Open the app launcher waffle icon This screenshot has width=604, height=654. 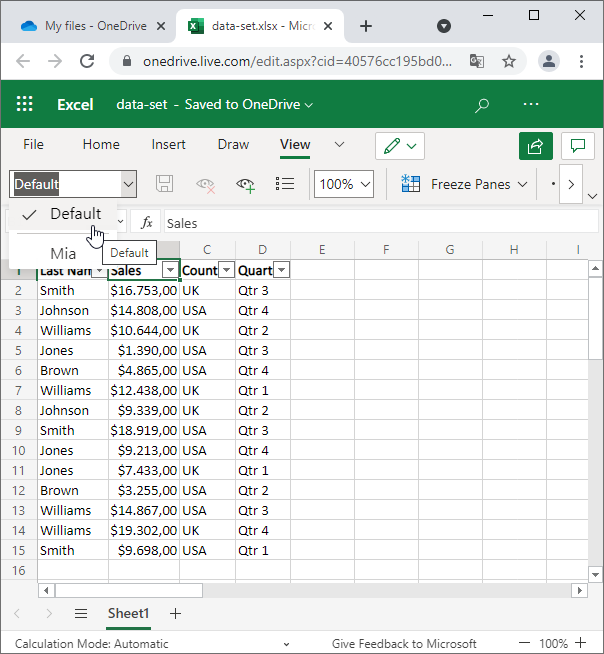tap(25, 104)
